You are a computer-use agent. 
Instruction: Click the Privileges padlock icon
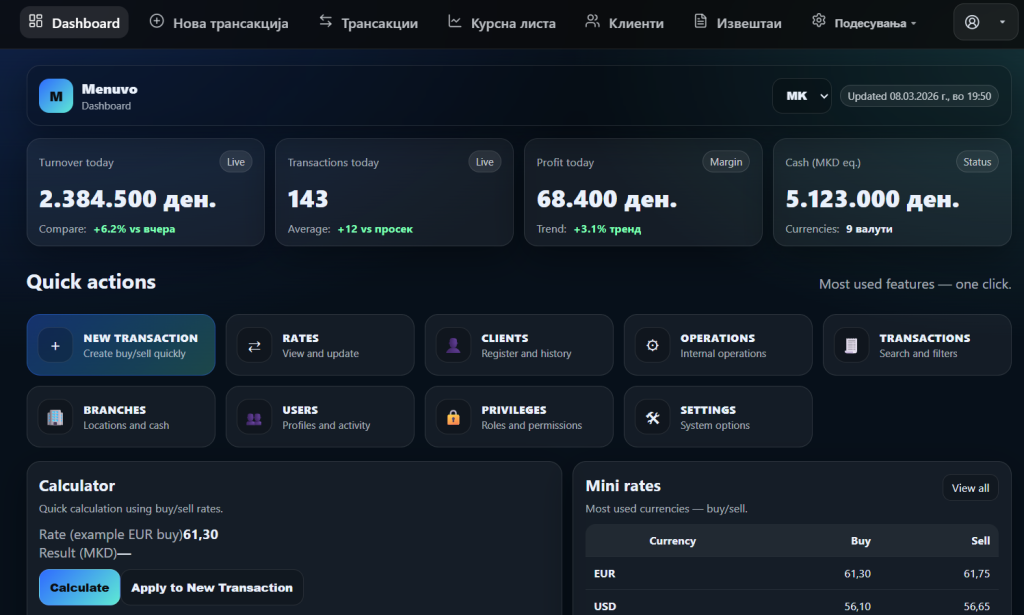[453, 418]
